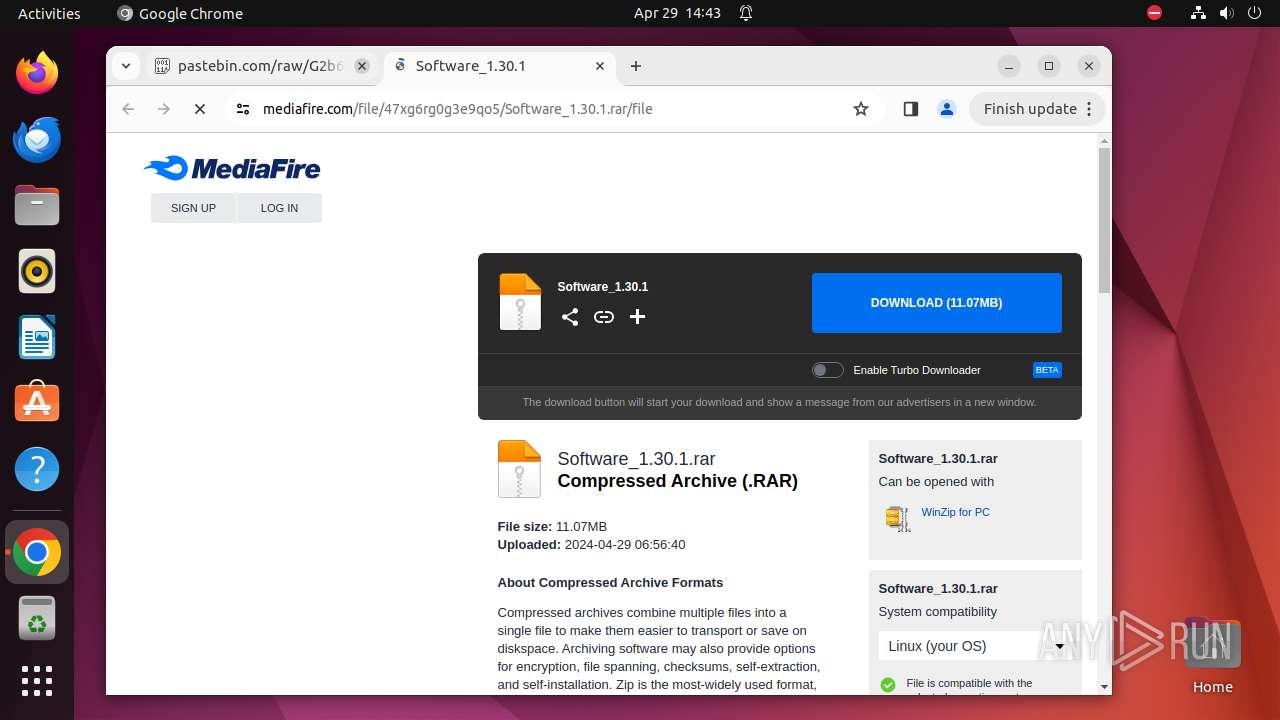
Task: Click the LOG IN button
Action: coord(279,208)
